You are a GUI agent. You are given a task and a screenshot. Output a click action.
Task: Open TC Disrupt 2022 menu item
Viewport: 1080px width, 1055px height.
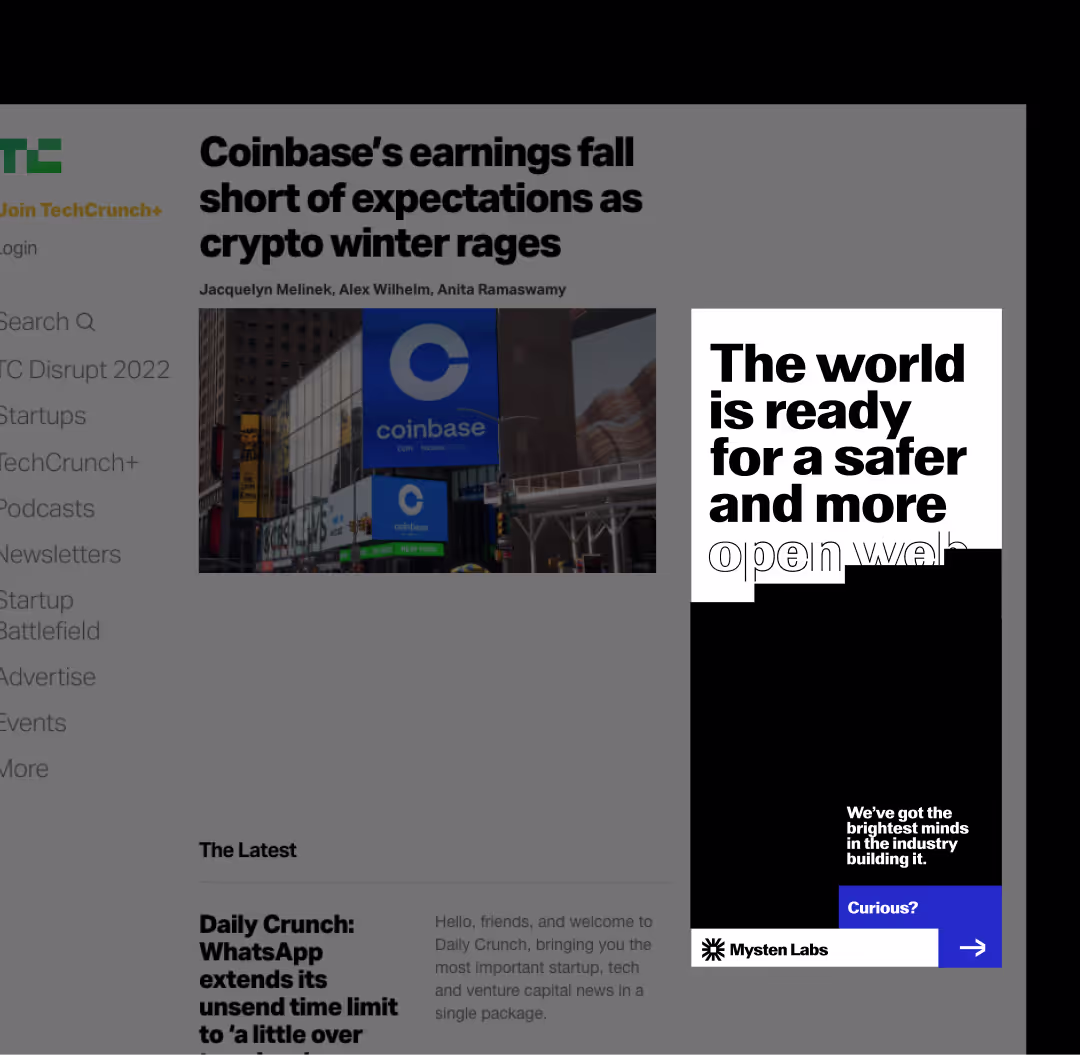click(x=85, y=370)
